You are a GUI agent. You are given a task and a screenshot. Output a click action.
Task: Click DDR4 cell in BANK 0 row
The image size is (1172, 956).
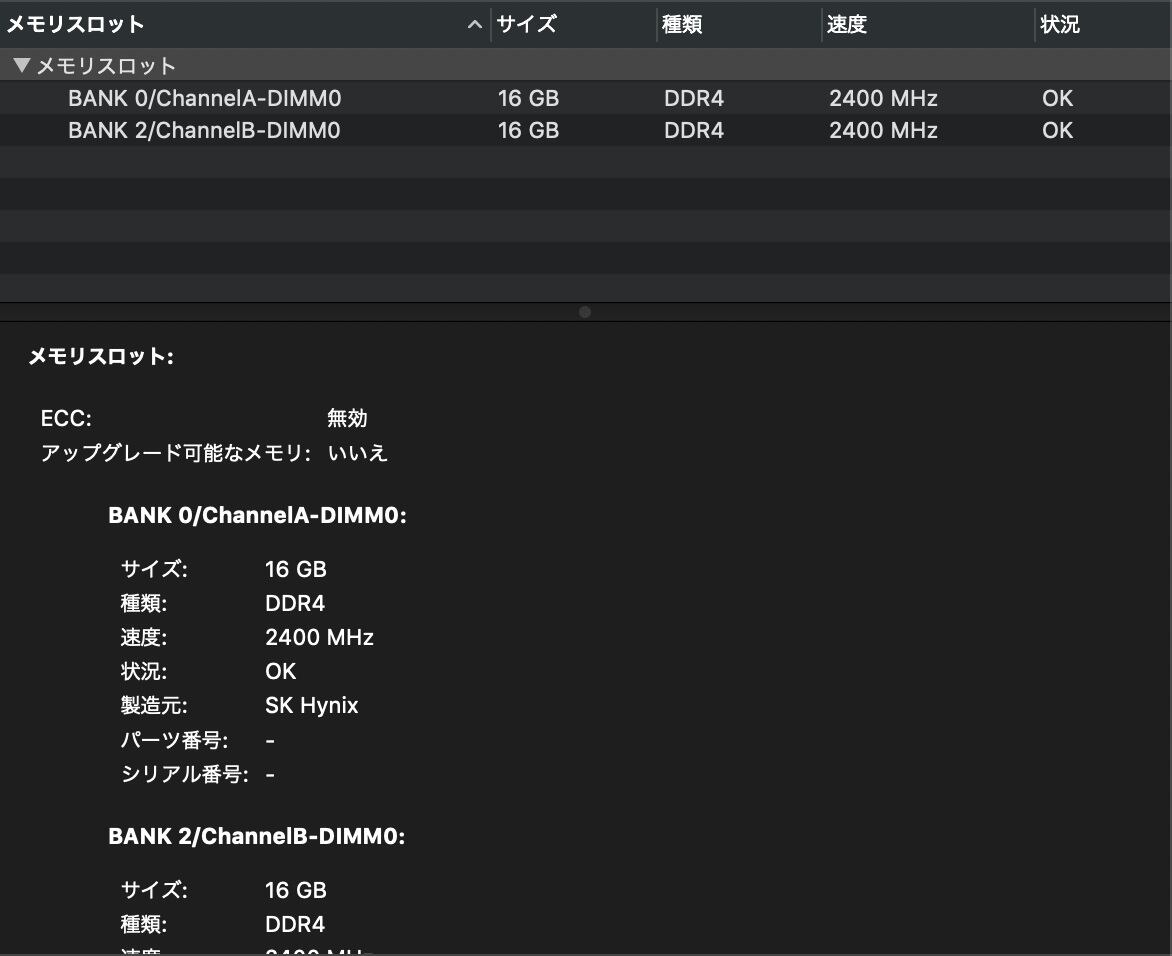click(x=693, y=98)
